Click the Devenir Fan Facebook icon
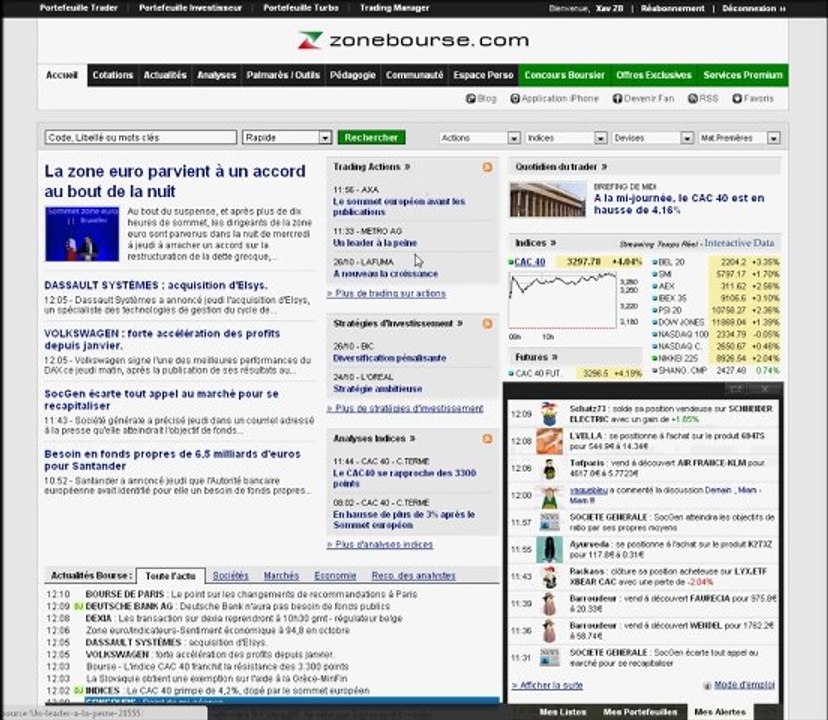This screenshot has height=720, width=828. pyautogui.click(x=617, y=99)
